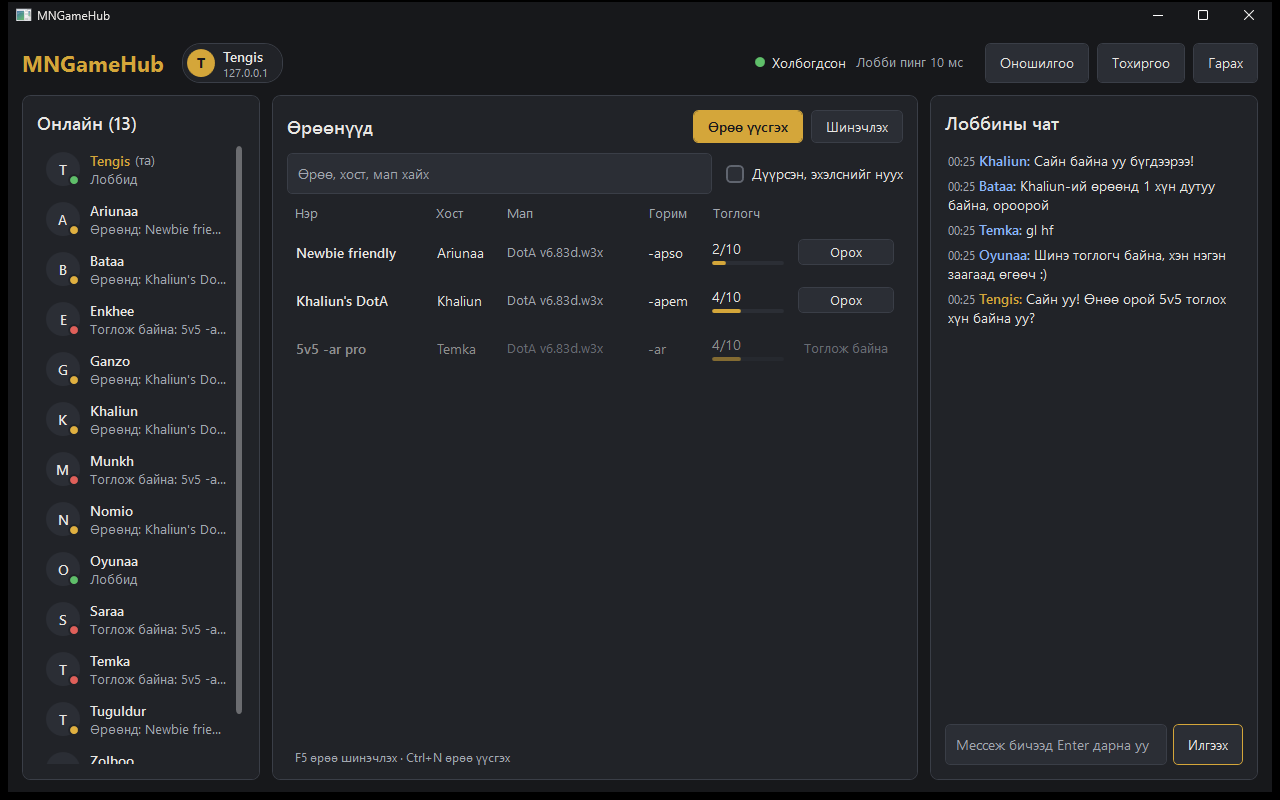Click the Тоглогч column header
This screenshot has height=800, width=1280.
(x=737, y=214)
